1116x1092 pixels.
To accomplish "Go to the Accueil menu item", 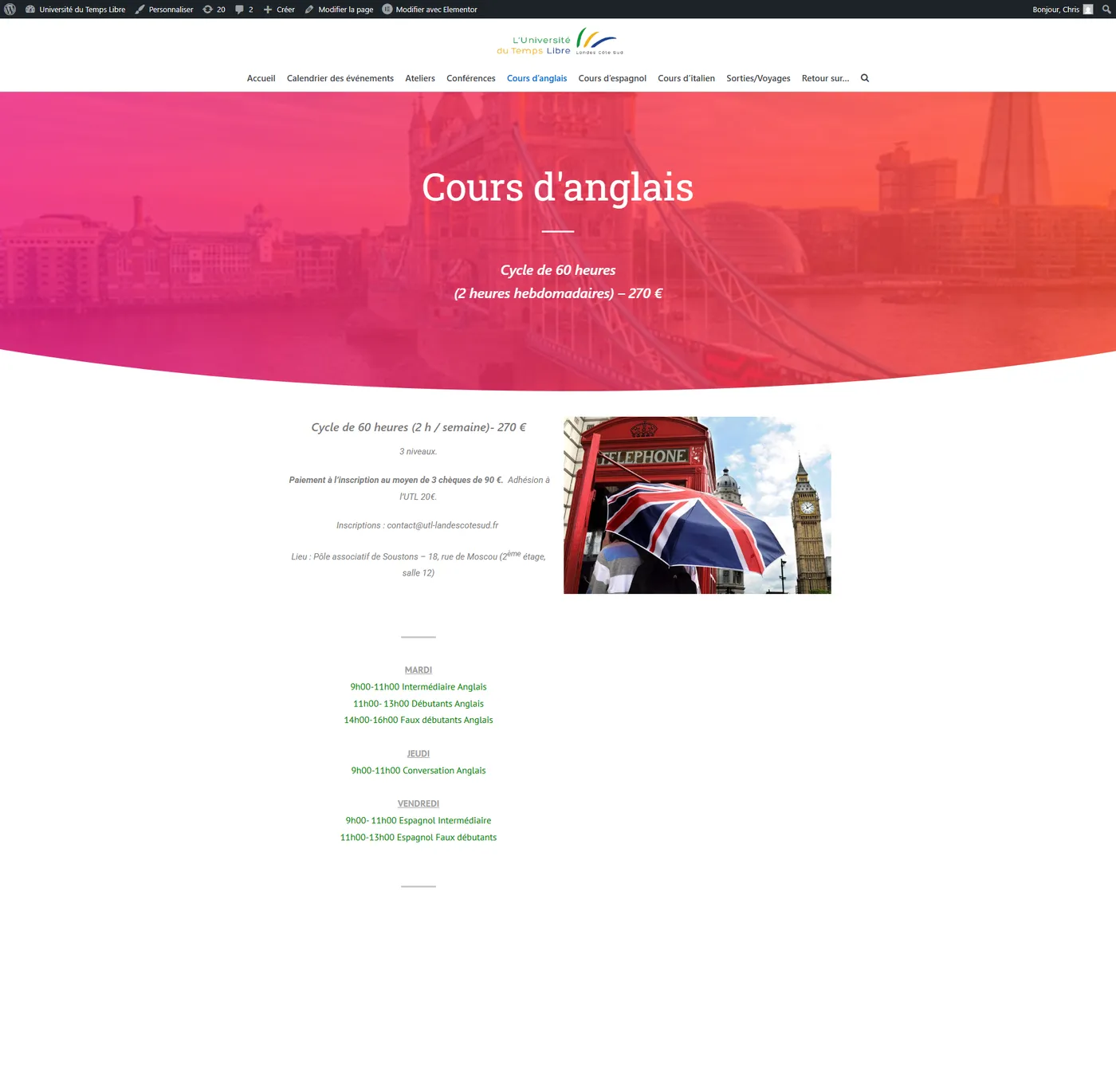I will 261,78.
